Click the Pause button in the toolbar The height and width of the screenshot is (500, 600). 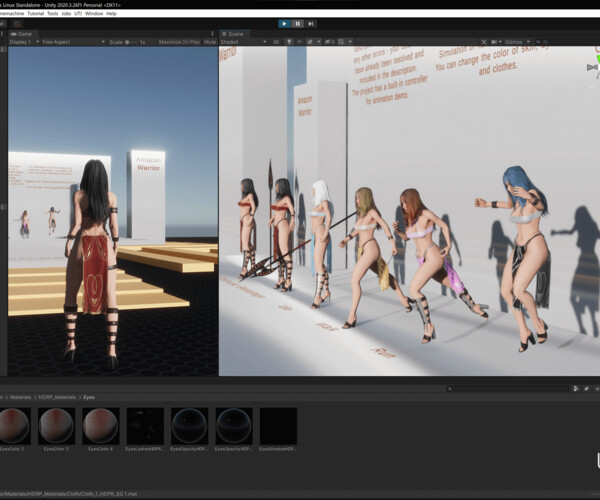297,24
